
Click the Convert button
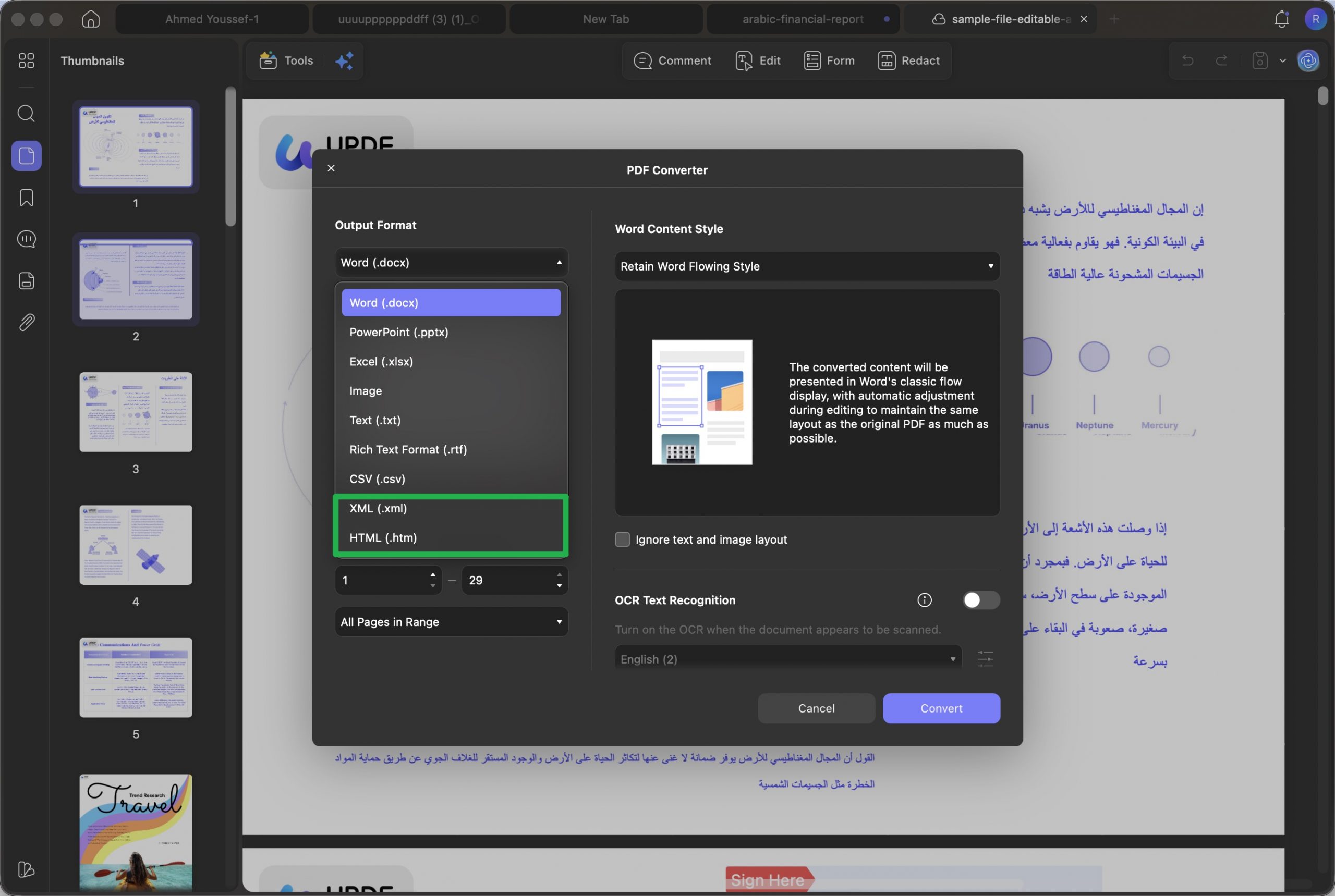coord(941,708)
